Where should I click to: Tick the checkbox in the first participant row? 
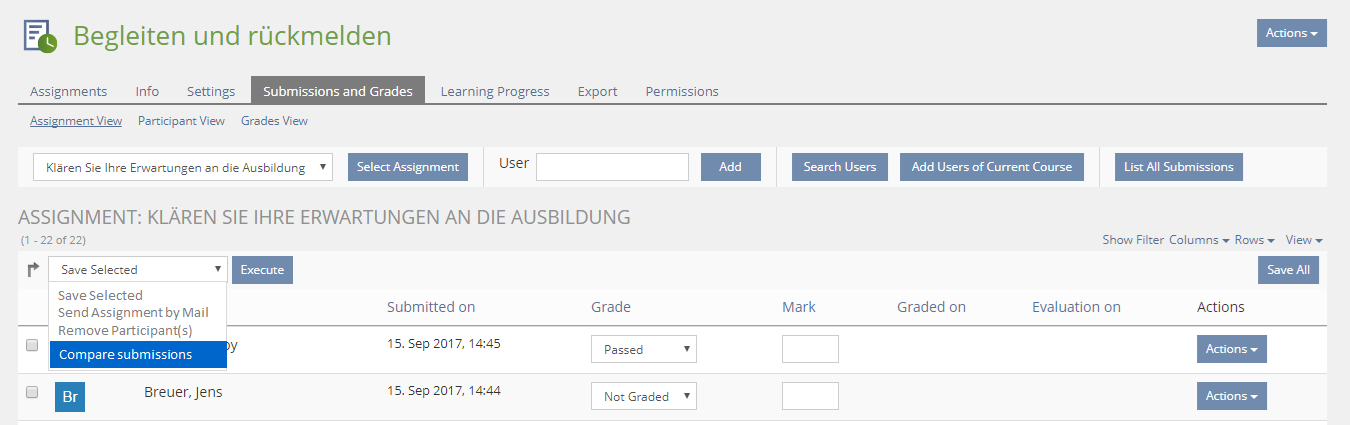coord(32,346)
